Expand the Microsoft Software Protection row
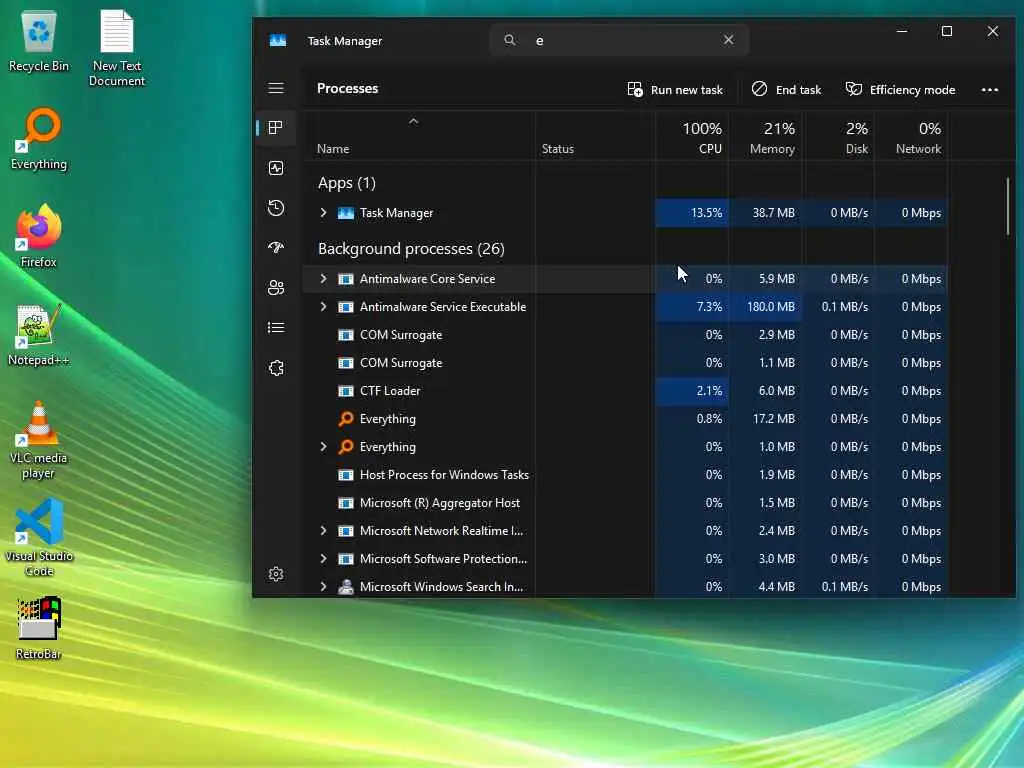1024x768 pixels. click(x=323, y=559)
